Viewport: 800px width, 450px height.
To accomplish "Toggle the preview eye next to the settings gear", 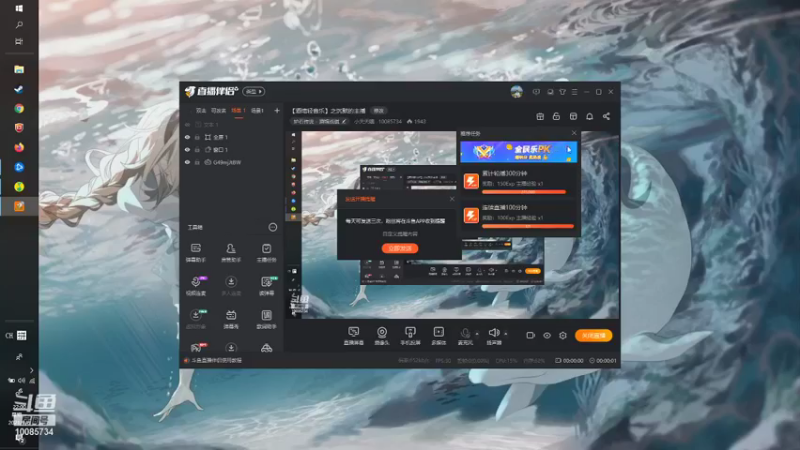I will pos(546,335).
